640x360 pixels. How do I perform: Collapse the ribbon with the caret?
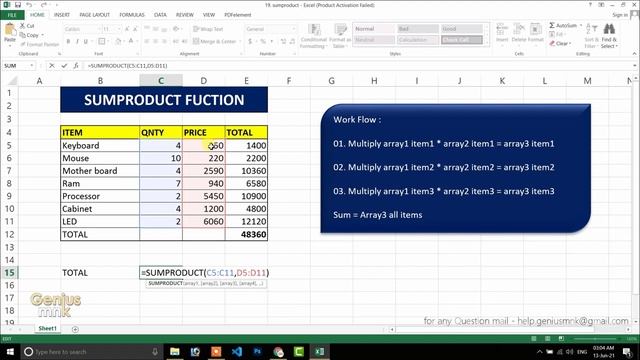click(634, 54)
